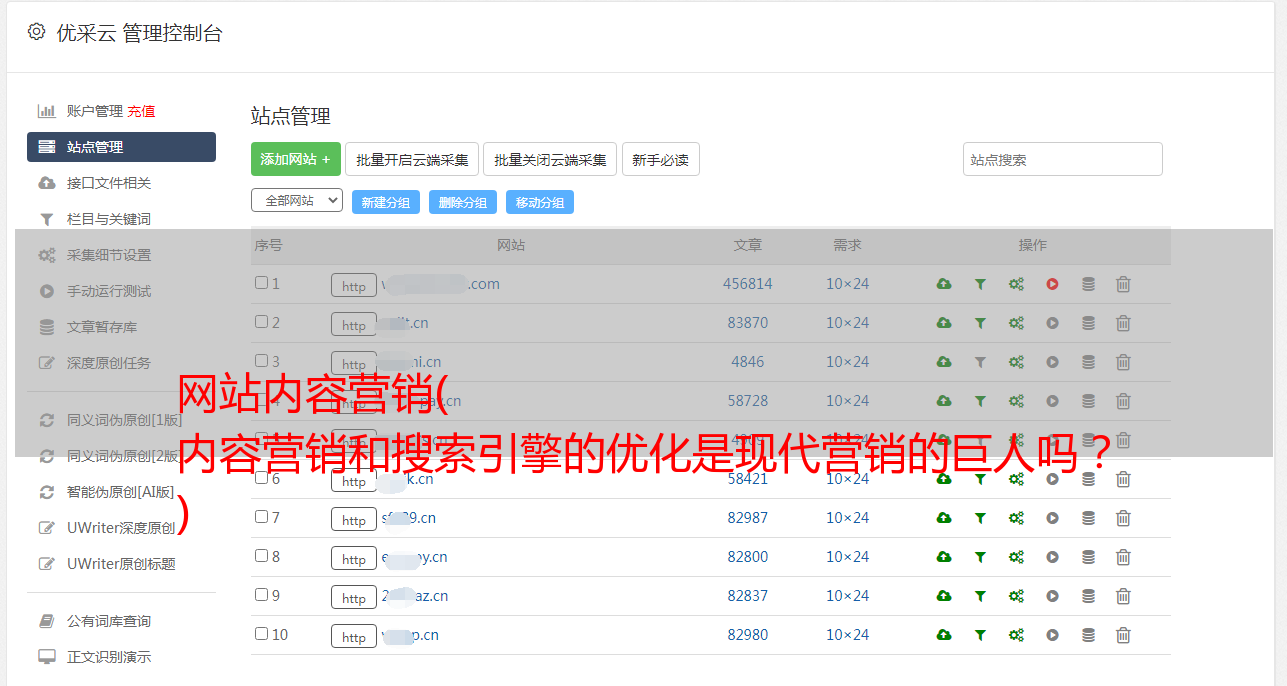This screenshot has width=1287, height=686.
Task: Click the filter icon in row 456814
Action: [980, 284]
